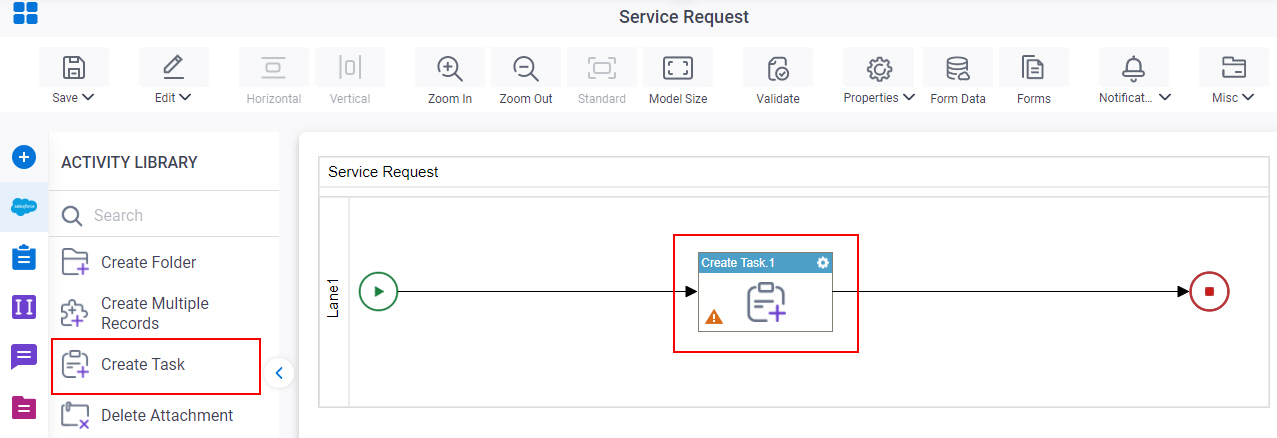Select the purple chat bubble sidebar icon
Viewport: 1277px width, 438px height.
click(24, 357)
